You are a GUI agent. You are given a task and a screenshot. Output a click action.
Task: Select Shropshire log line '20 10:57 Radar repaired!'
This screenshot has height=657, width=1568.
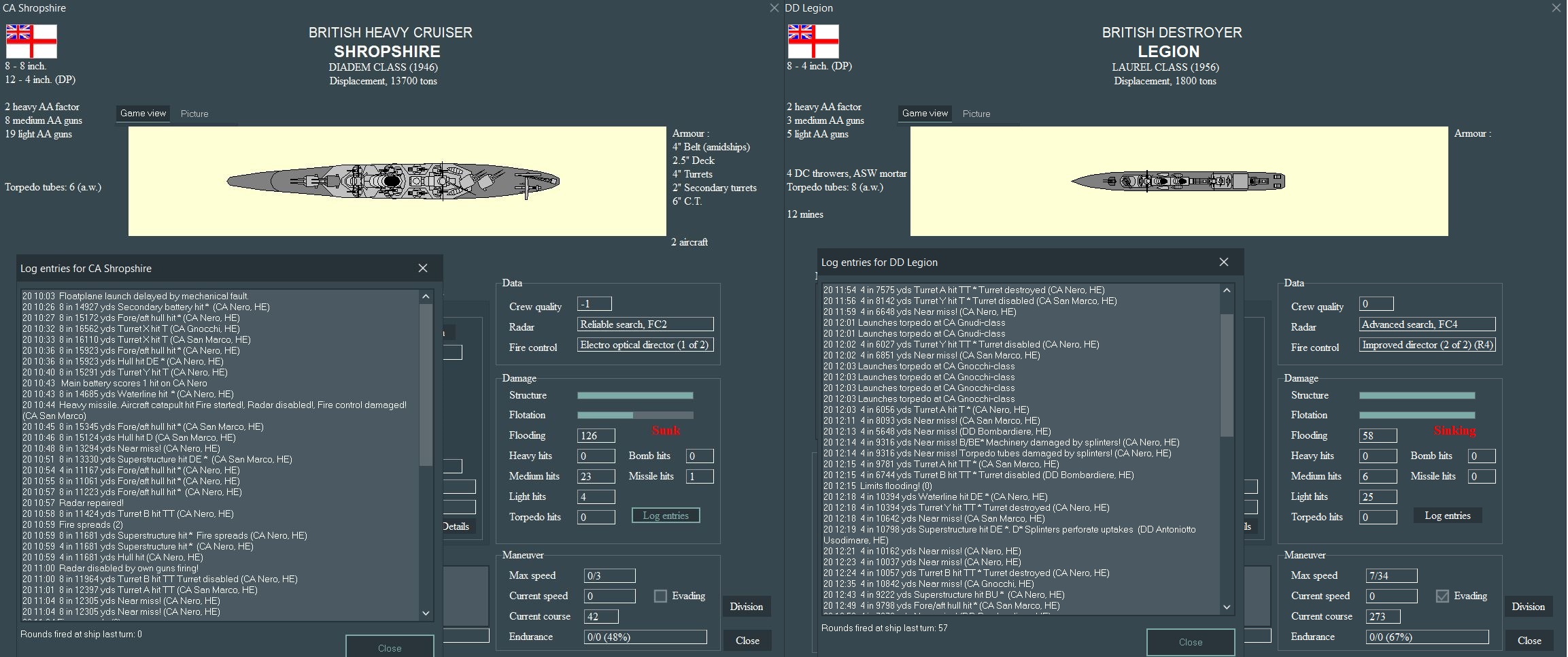coord(73,503)
